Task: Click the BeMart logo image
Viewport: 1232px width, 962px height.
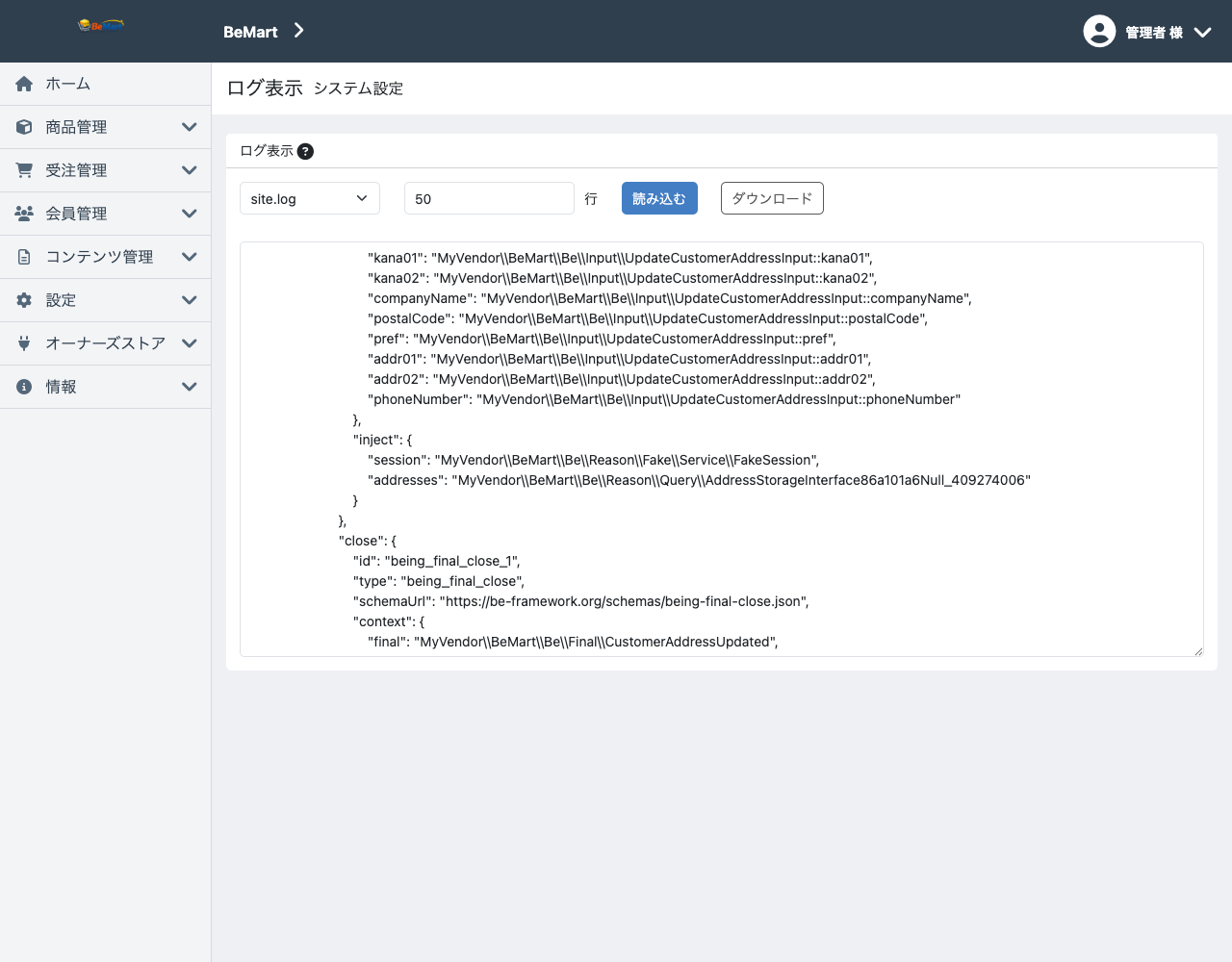Action: (101, 25)
